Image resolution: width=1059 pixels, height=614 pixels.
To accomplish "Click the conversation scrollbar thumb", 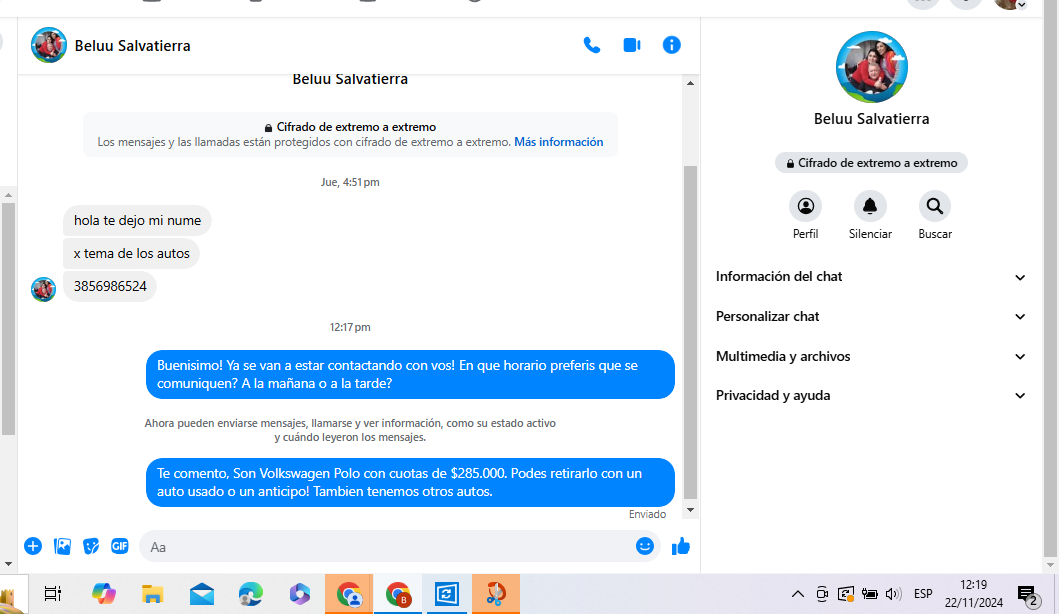I will point(690,331).
